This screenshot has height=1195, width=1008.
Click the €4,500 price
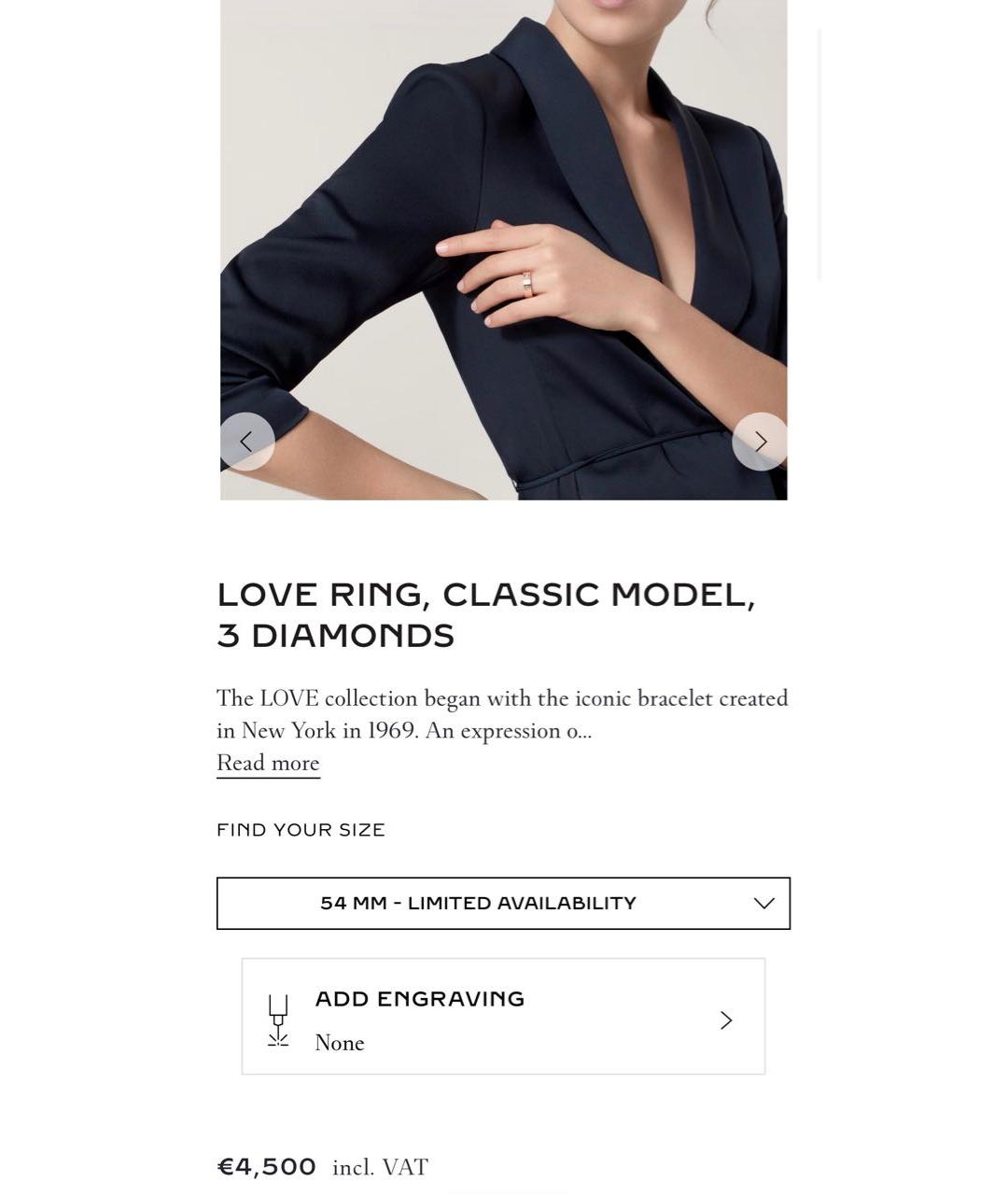click(x=267, y=1167)
